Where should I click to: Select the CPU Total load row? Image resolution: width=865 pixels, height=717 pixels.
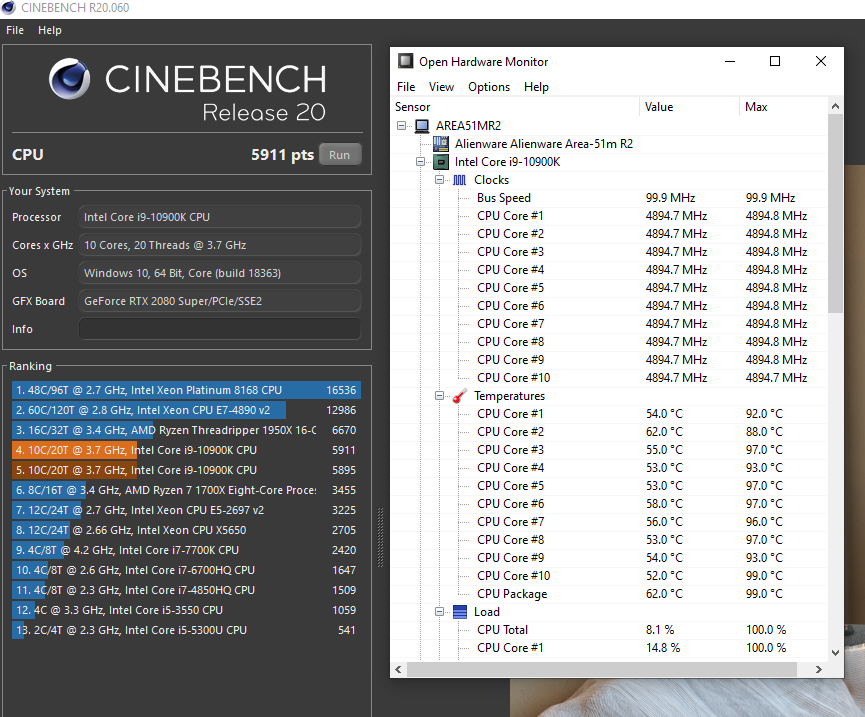tap(610, 630)
